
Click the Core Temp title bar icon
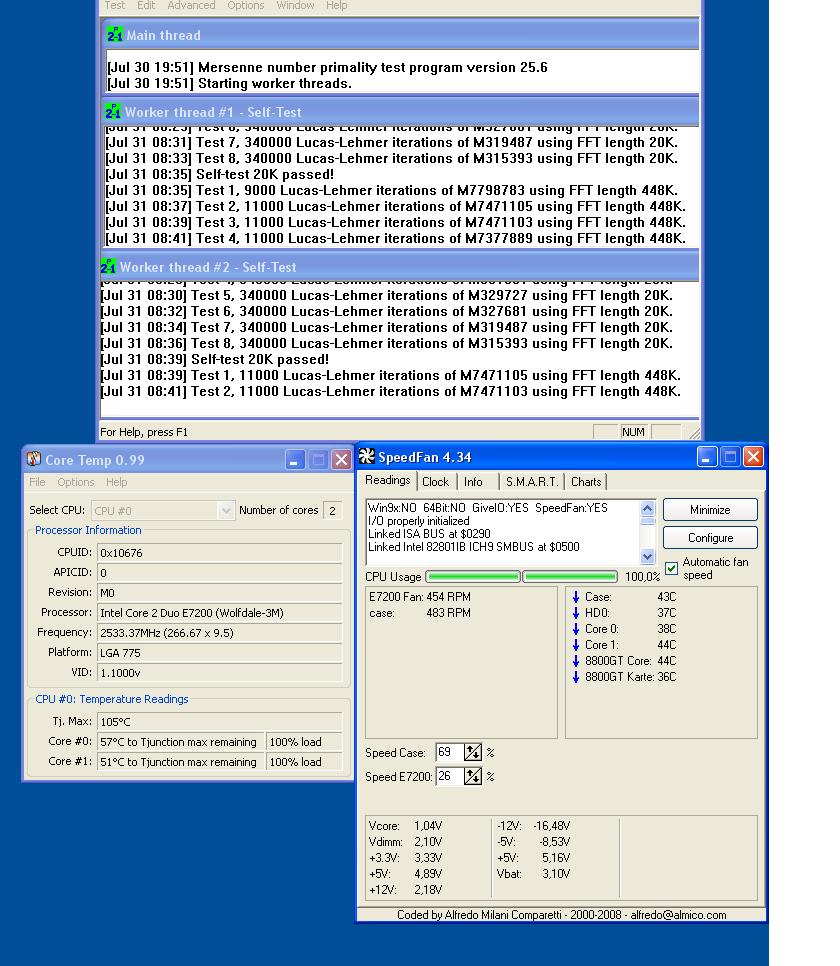point(34,459)
